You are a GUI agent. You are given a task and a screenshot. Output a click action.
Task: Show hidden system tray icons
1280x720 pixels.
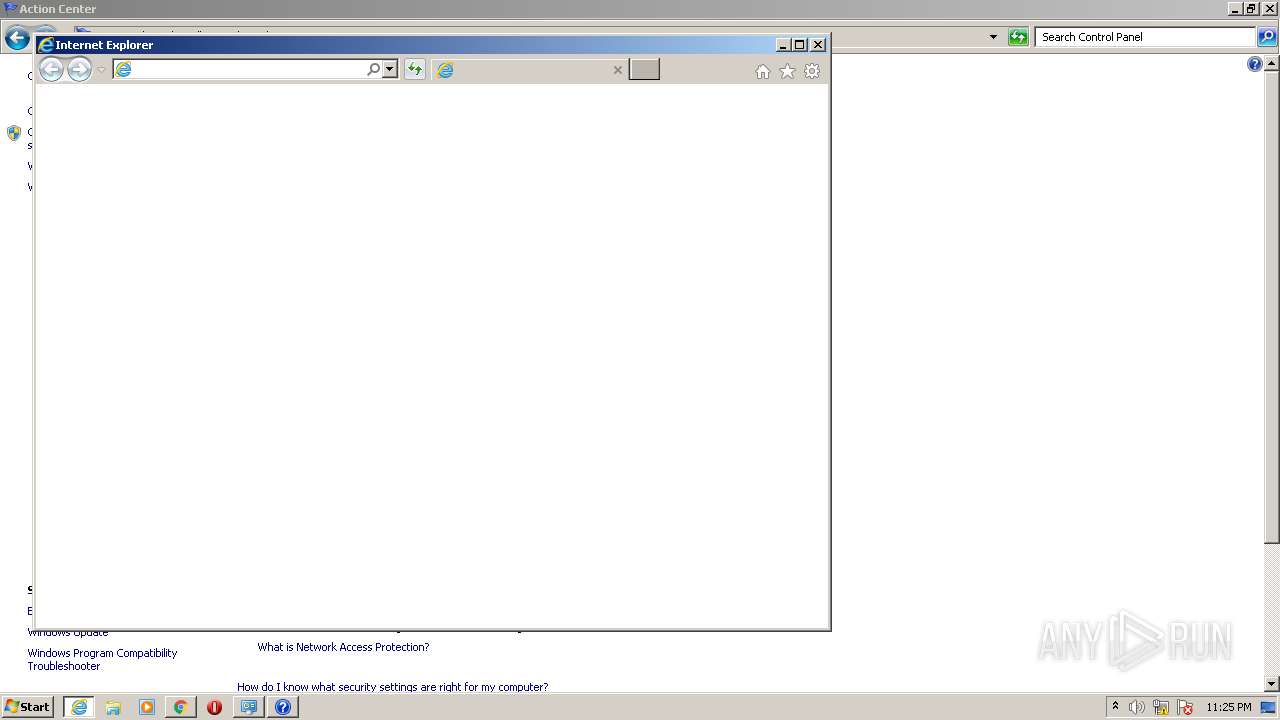[1115, 707]
